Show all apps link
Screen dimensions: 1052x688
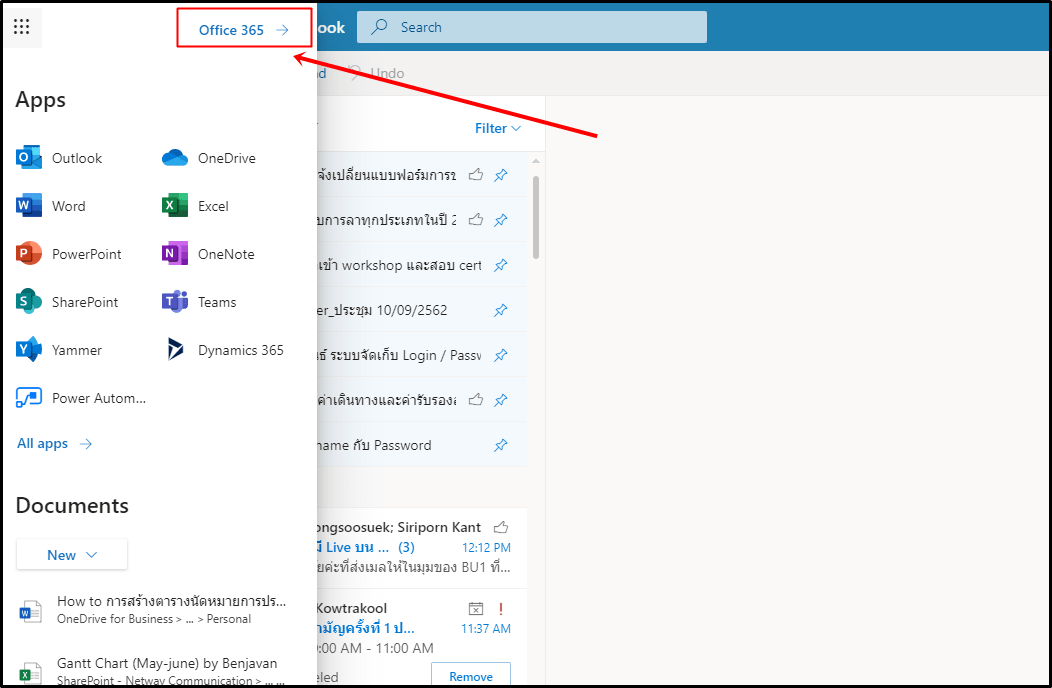(54, 443)
